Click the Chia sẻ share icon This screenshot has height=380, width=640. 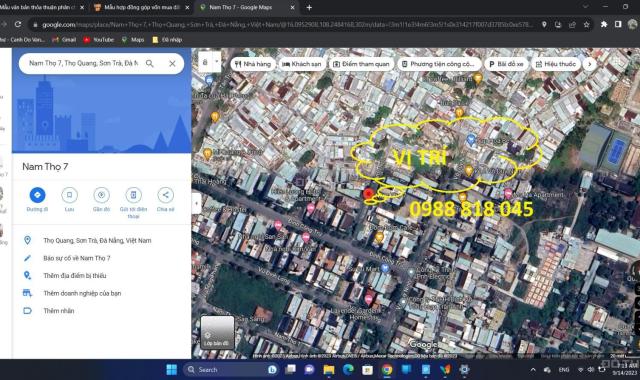(x=165, y=195)
